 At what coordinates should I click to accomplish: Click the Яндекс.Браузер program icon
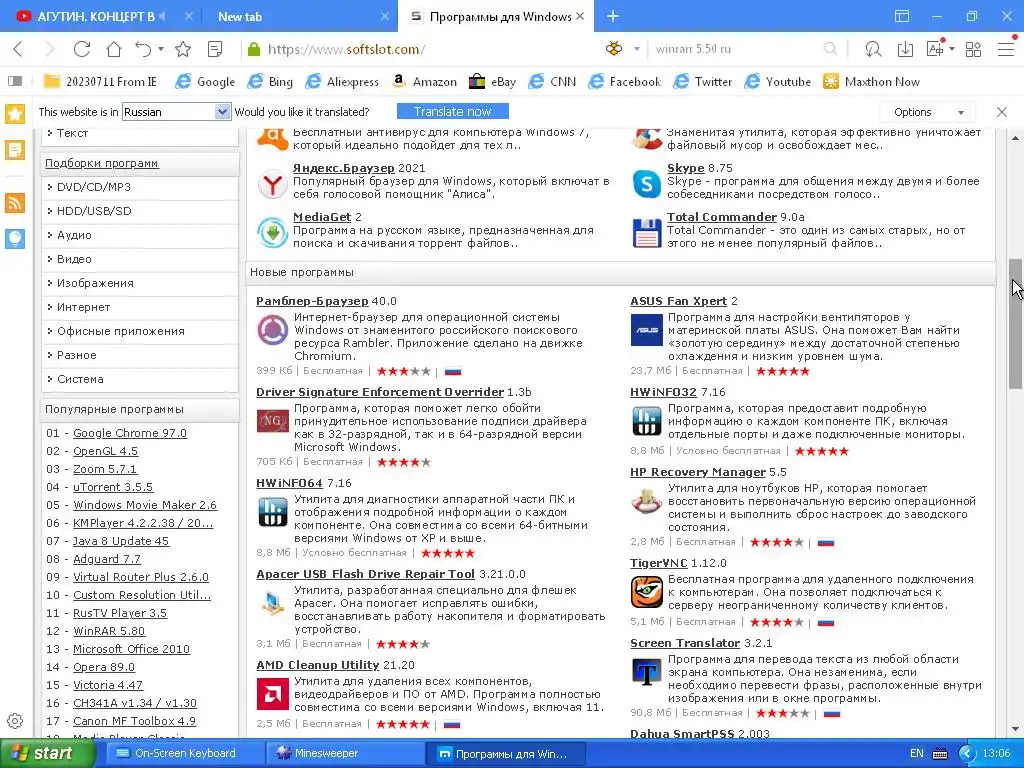point(272,184)
